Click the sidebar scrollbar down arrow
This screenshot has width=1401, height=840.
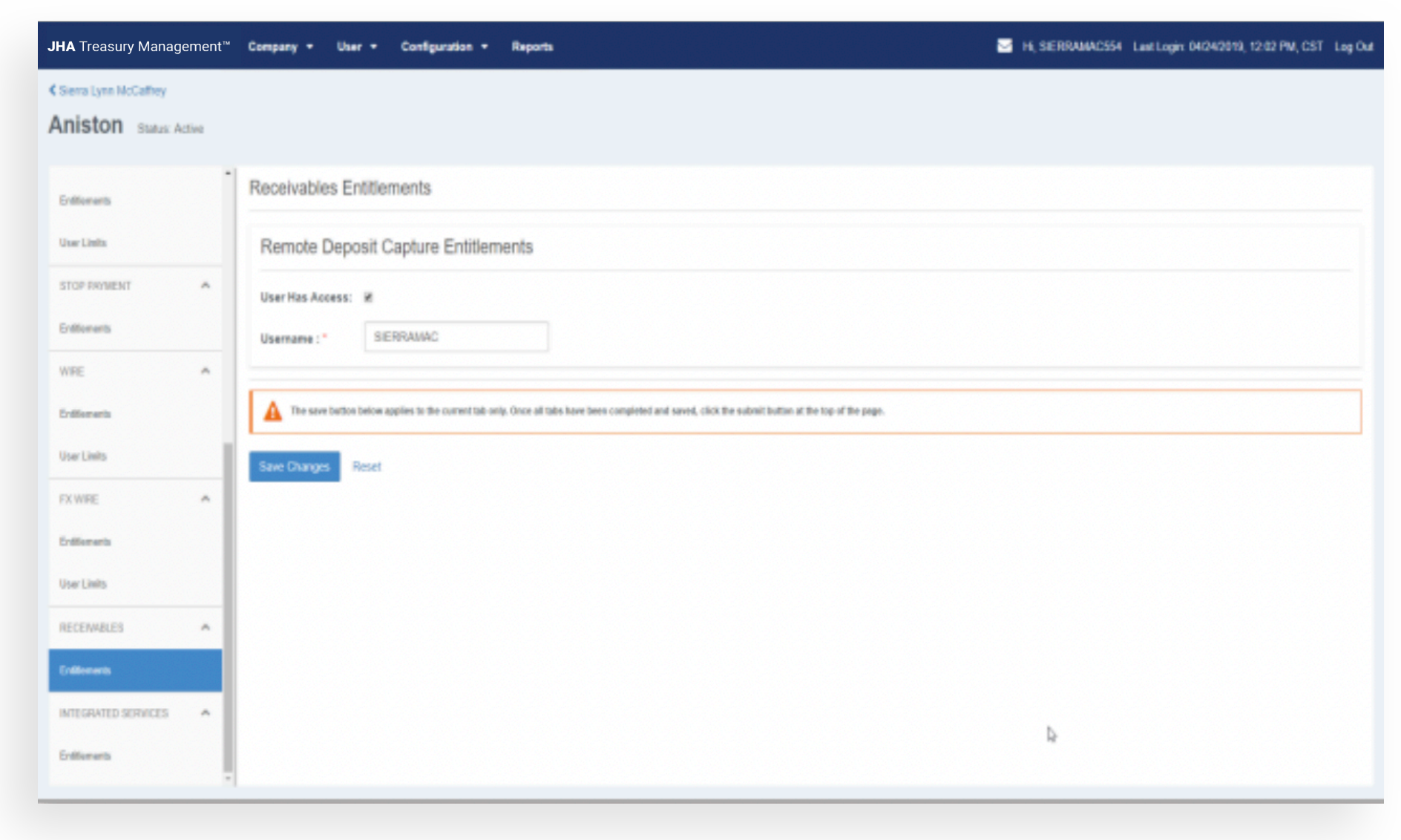pyautogui.click(x=228, y=778)
